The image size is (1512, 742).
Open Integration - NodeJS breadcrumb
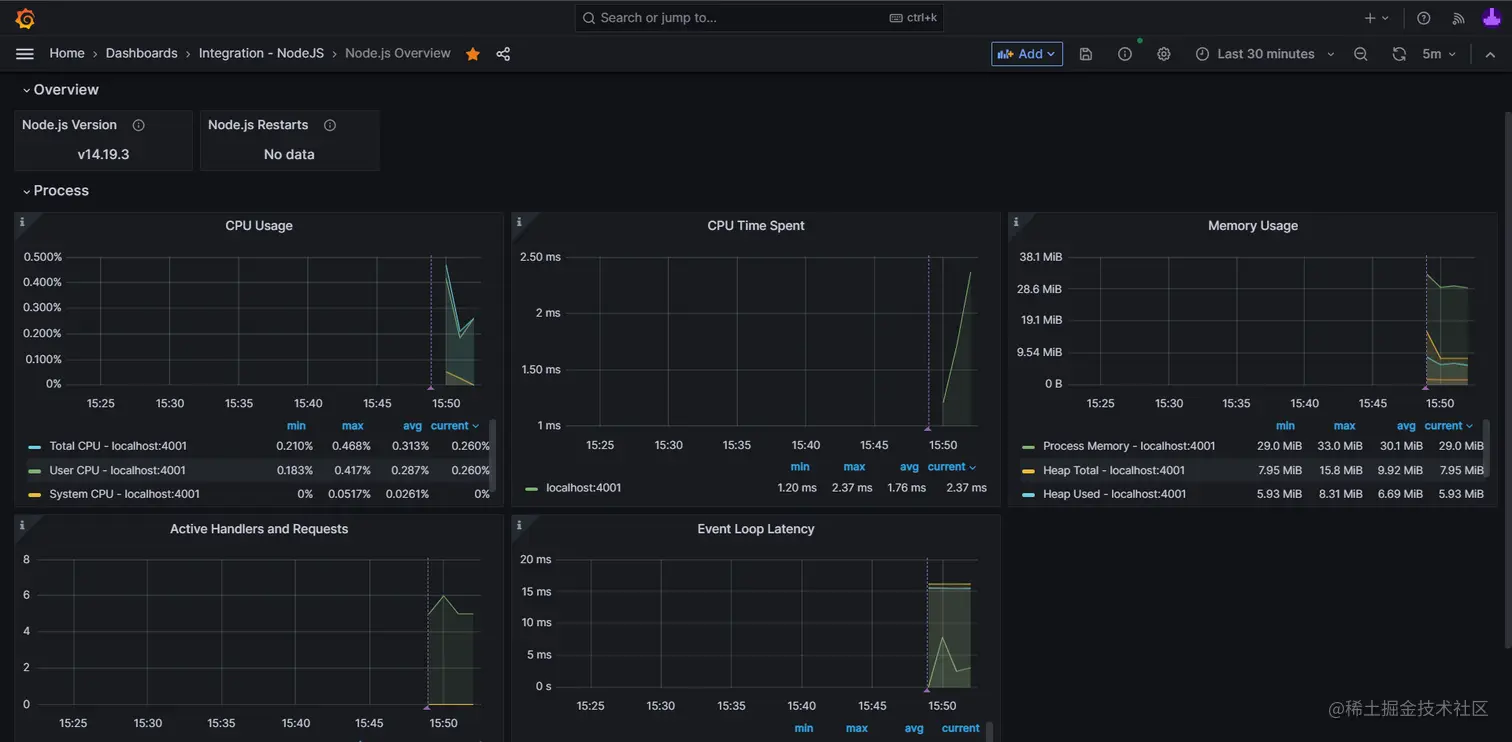coord(261,53)
